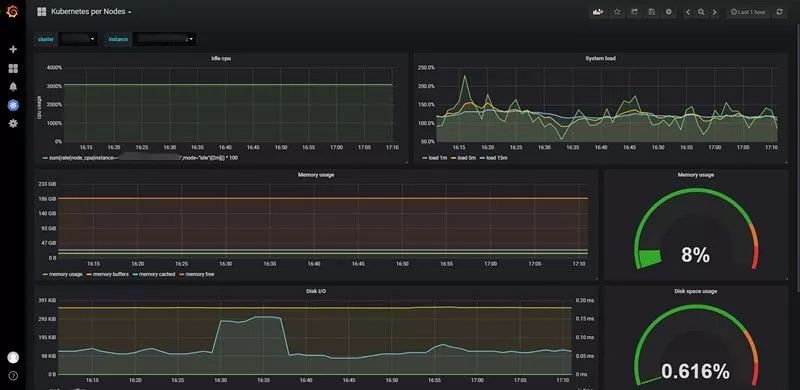Click the cluster variable label

pos(46,39)
